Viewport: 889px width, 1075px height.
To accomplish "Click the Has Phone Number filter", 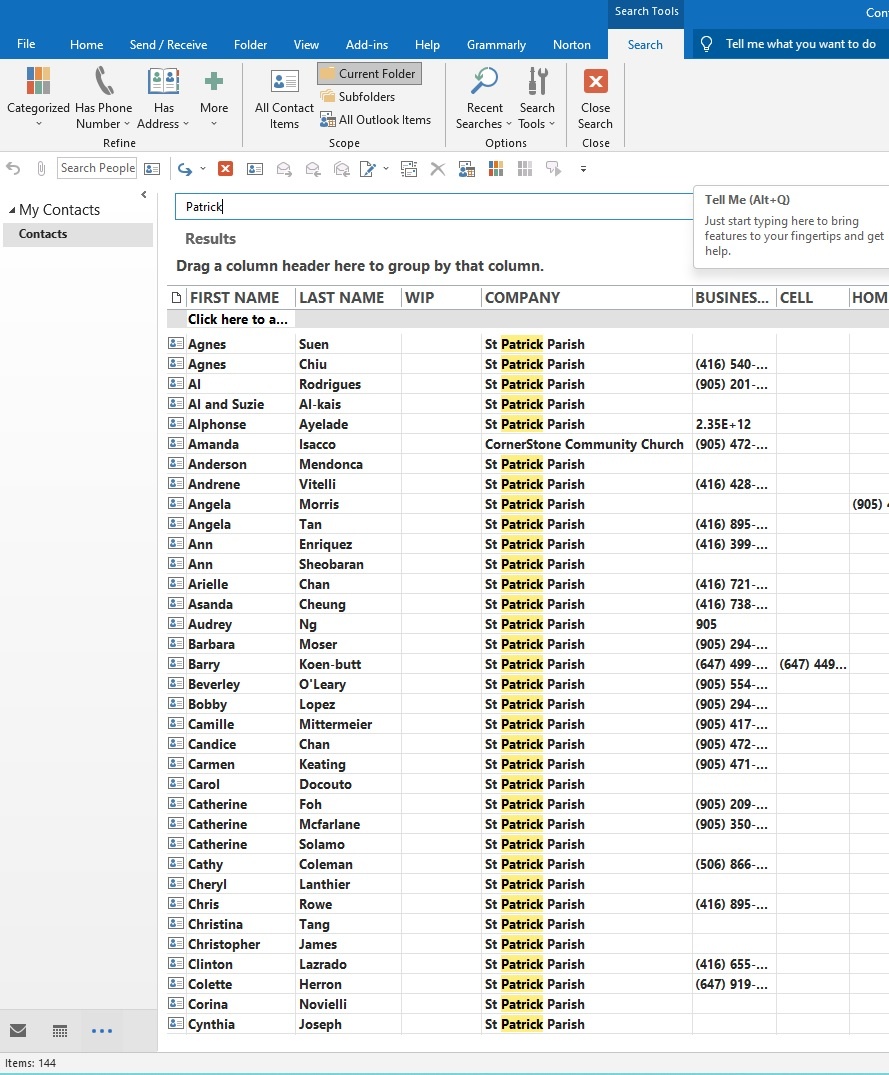I will click(103, 97).
